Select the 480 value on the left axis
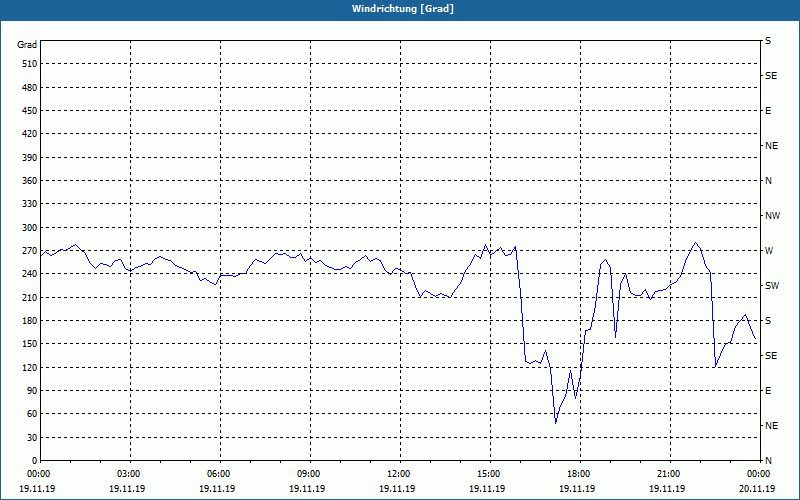This screenshot has height=500, width=800. point(30,88)
